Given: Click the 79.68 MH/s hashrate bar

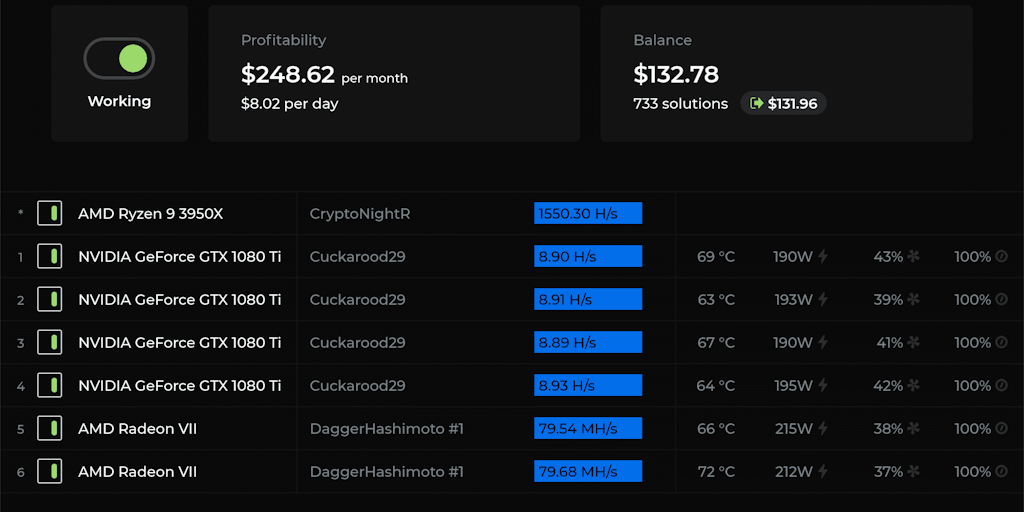Looking at the screenshot, I should (588, 471).
